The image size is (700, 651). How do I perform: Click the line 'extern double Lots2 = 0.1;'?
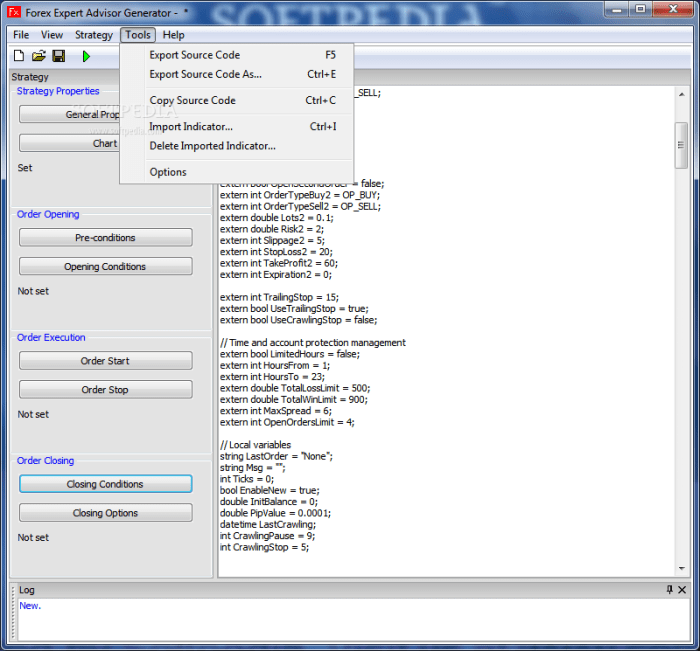pyautogui.click(x=276, y=218)
